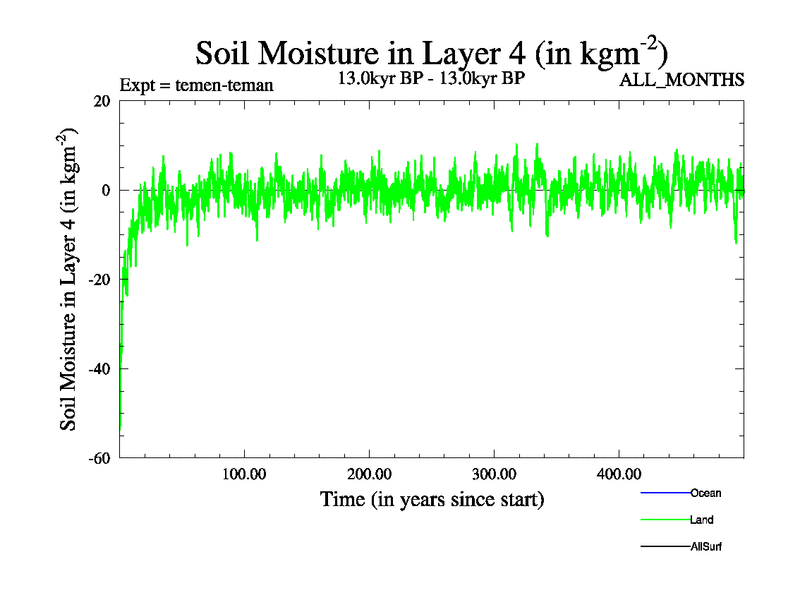Click the green Land legend line
Screen dimensions: 800x600
point(665,520)
